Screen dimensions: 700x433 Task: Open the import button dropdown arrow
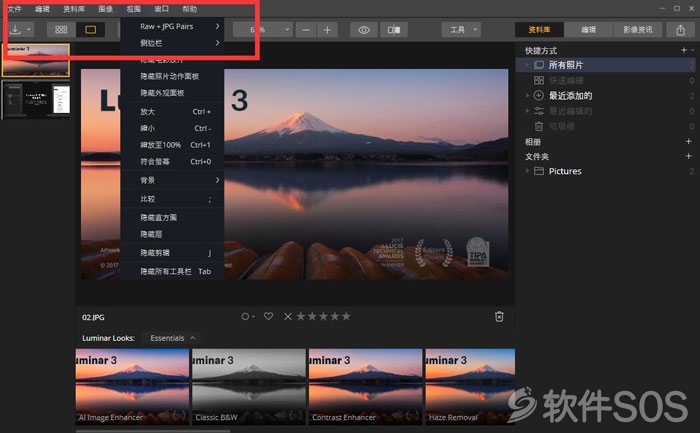pos(29,30)
